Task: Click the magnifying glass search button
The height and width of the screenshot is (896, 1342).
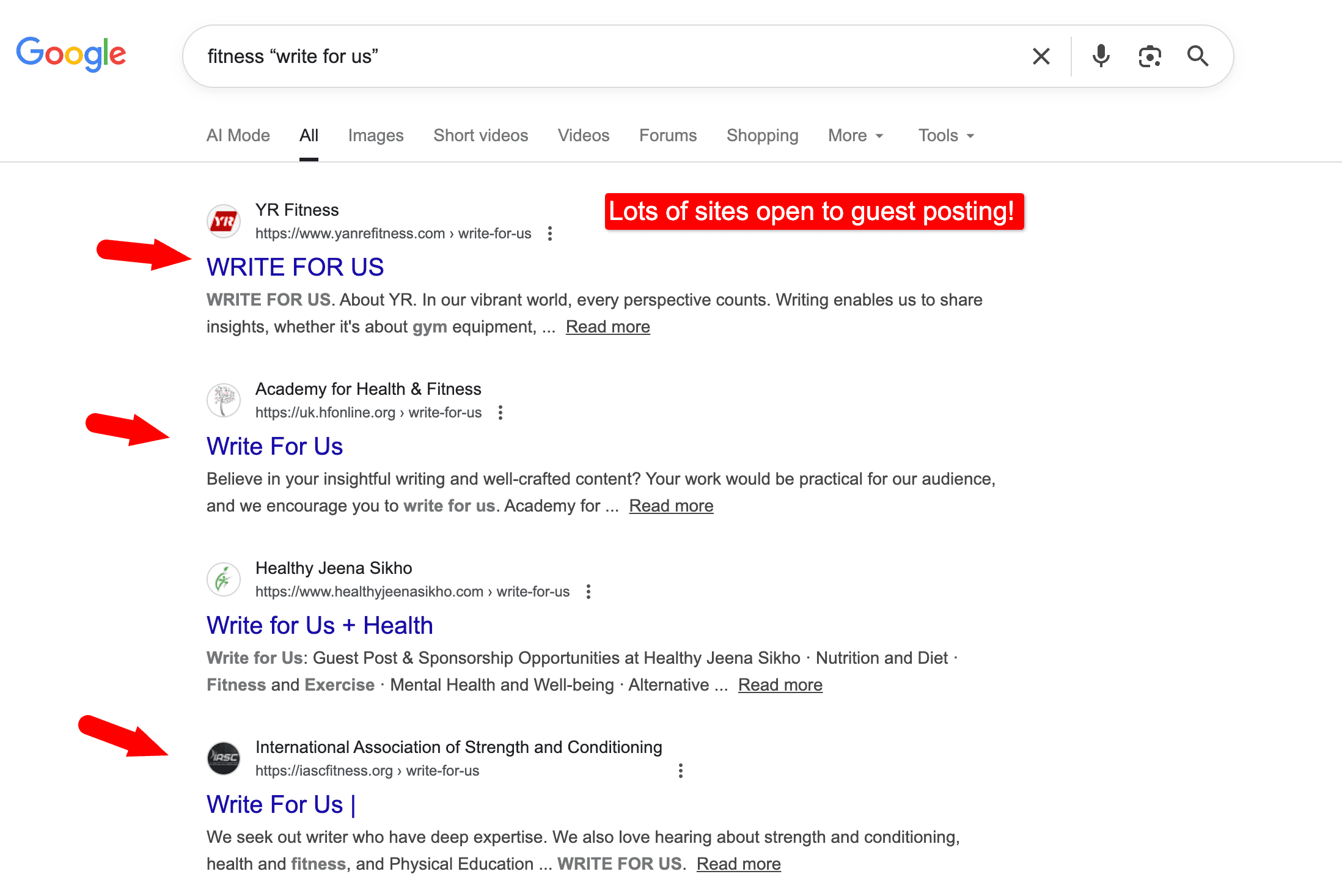Action: [1198, 56]
